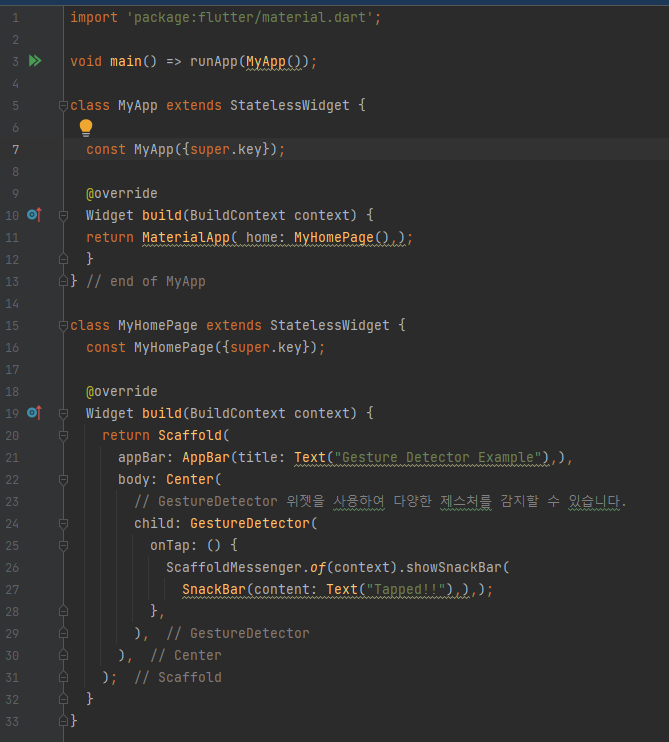The height and width of the screenshot is (742, 669).
Task: Click fold end marker on line 33
Action: coord(63,722)
